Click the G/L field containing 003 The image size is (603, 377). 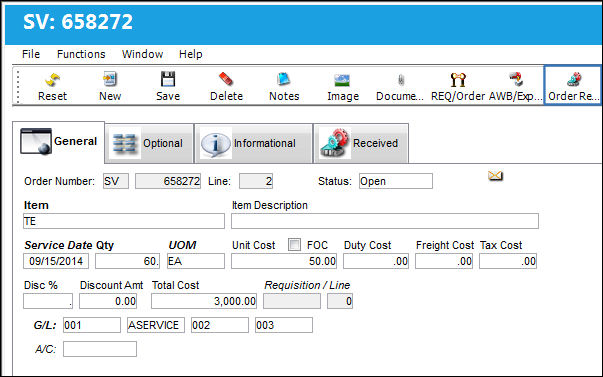pos(284,325)
